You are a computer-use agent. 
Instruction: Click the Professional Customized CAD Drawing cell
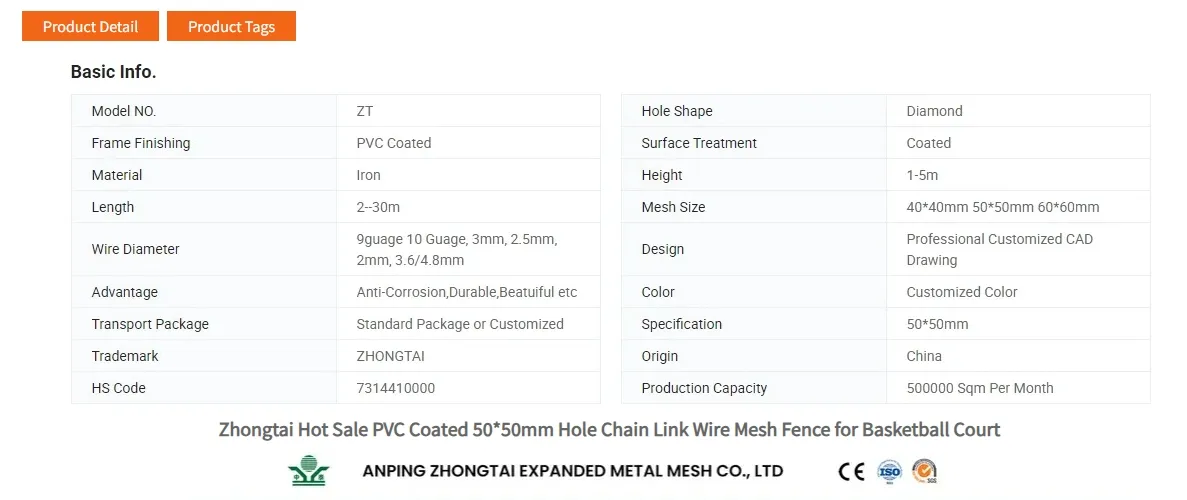coord(999,250)
